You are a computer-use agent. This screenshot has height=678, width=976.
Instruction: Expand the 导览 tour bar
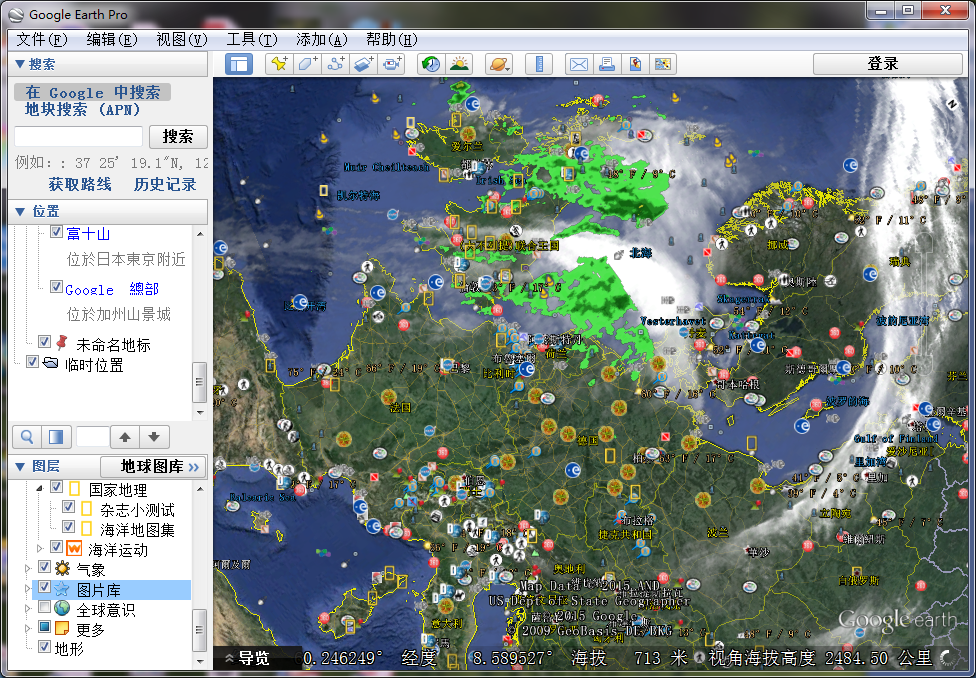coord(247,658)
